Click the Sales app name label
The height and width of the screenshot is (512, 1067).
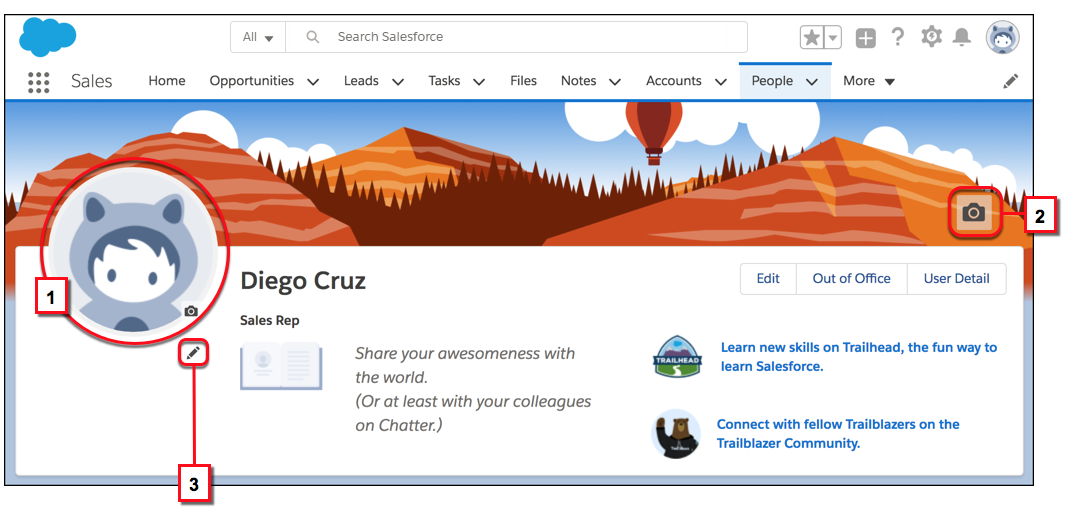(x=91, y=81)
